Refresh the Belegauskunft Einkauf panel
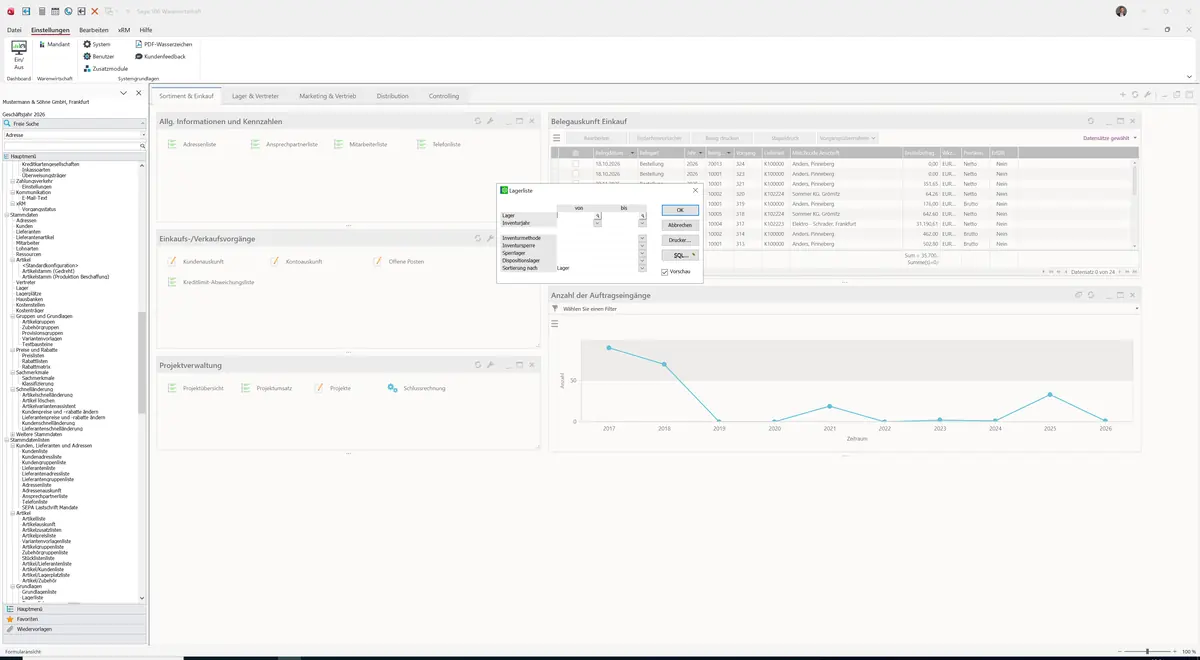Image resolution: width=1200 pixels, height=660 pixels. pos(1091,121)
